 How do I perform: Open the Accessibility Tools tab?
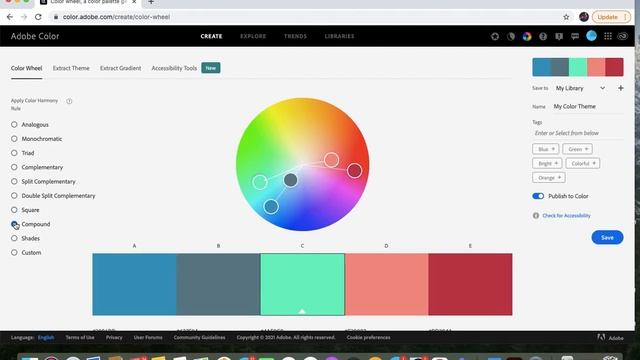pyautogui.click(x=174, y=68)
